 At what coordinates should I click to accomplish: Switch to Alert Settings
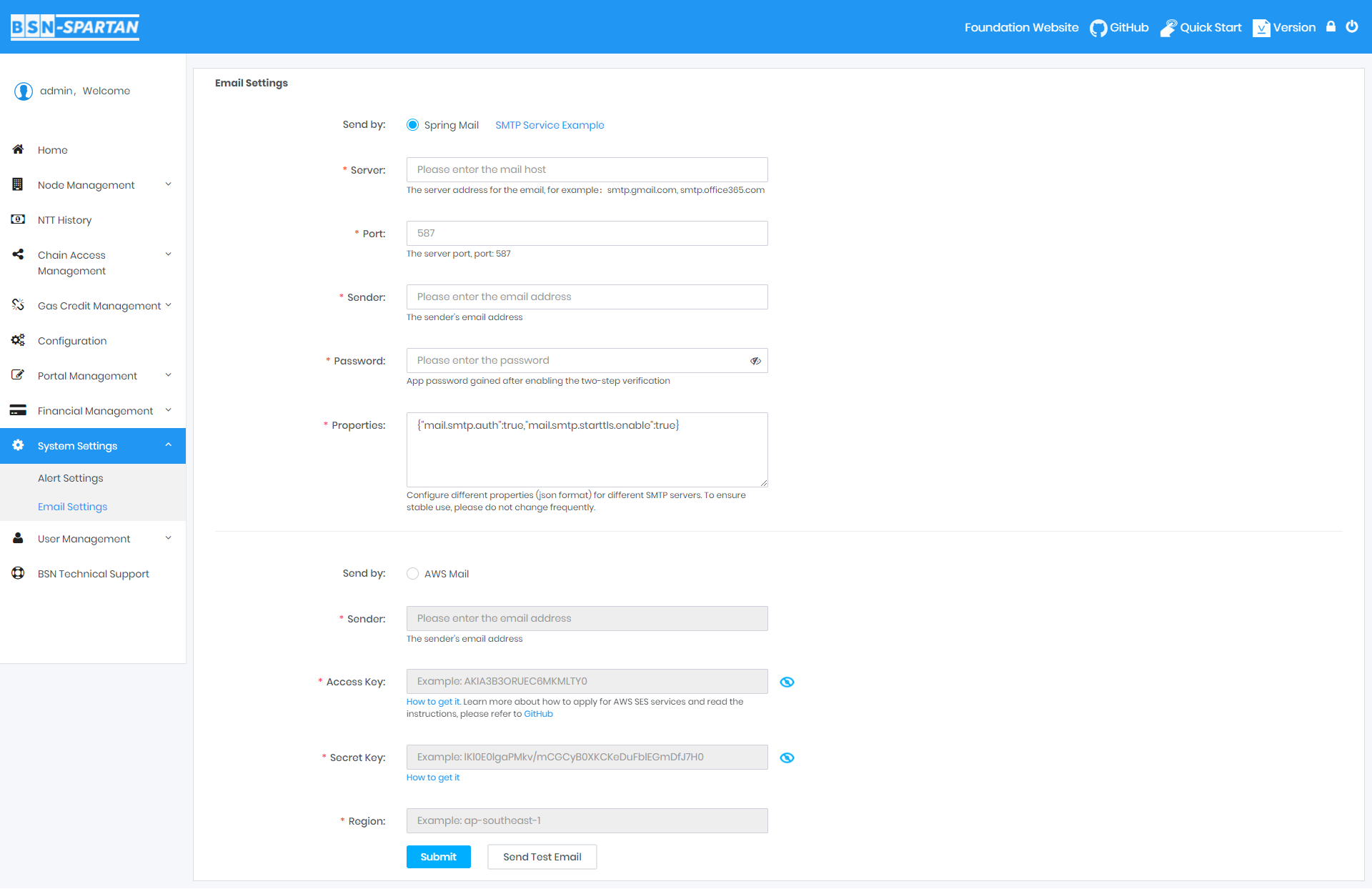coord(70,477)
